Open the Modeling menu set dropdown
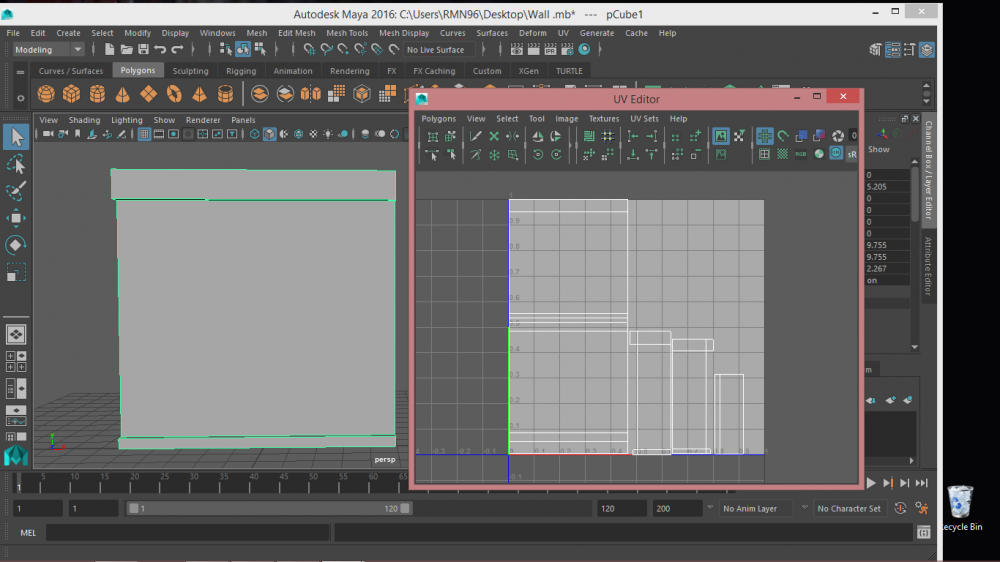 [48, 49]
